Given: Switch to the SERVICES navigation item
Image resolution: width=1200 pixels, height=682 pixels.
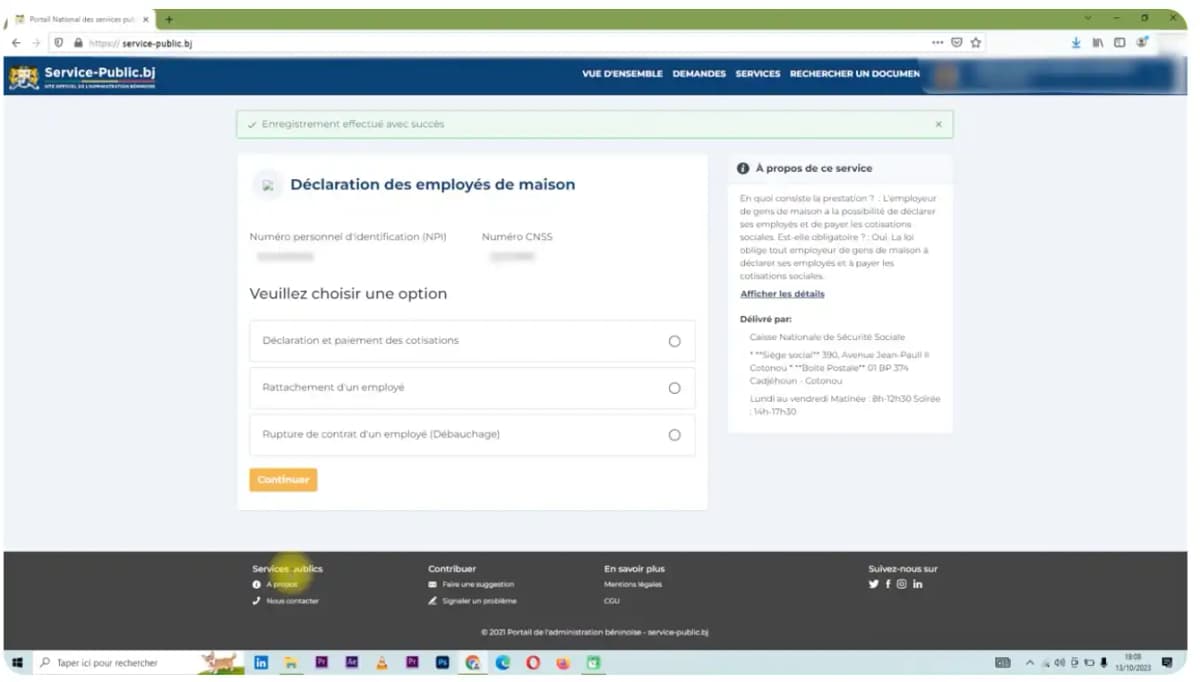Looking at the screenshot, I should pos(757,74).
